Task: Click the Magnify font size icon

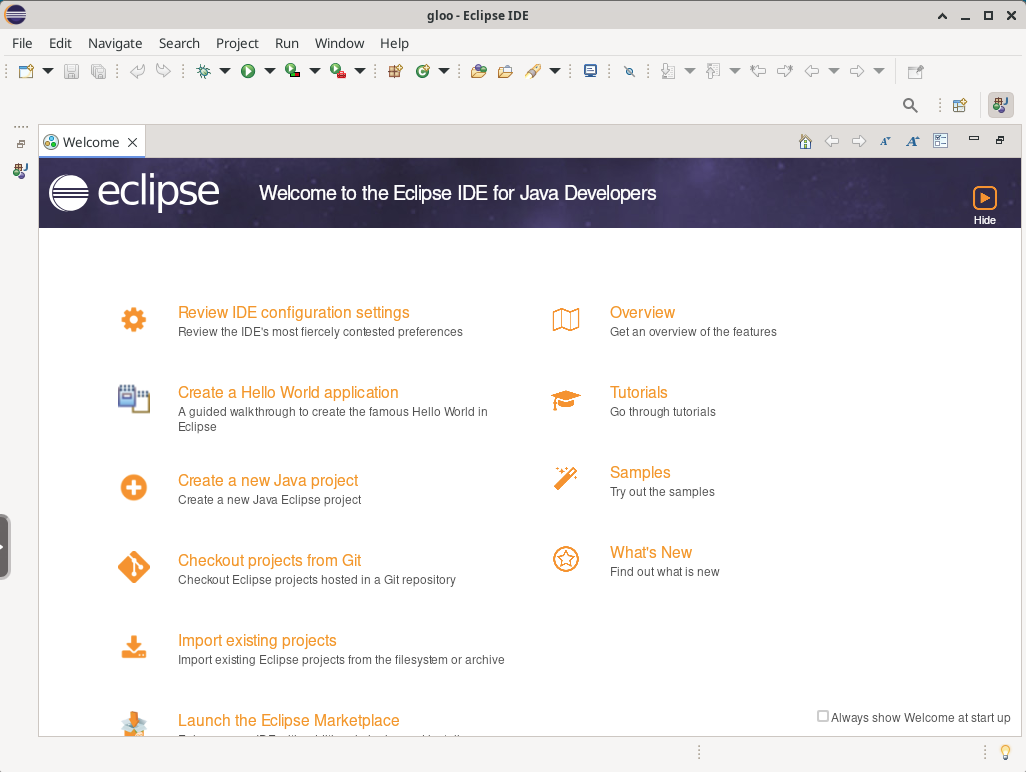Action: [x=913, y=141]
